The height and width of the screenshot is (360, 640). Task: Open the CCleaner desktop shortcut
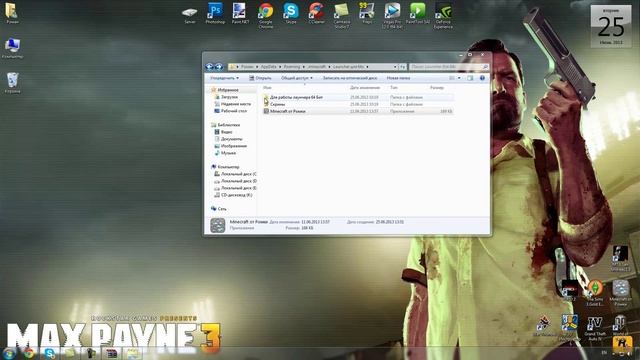coord(316,13)
